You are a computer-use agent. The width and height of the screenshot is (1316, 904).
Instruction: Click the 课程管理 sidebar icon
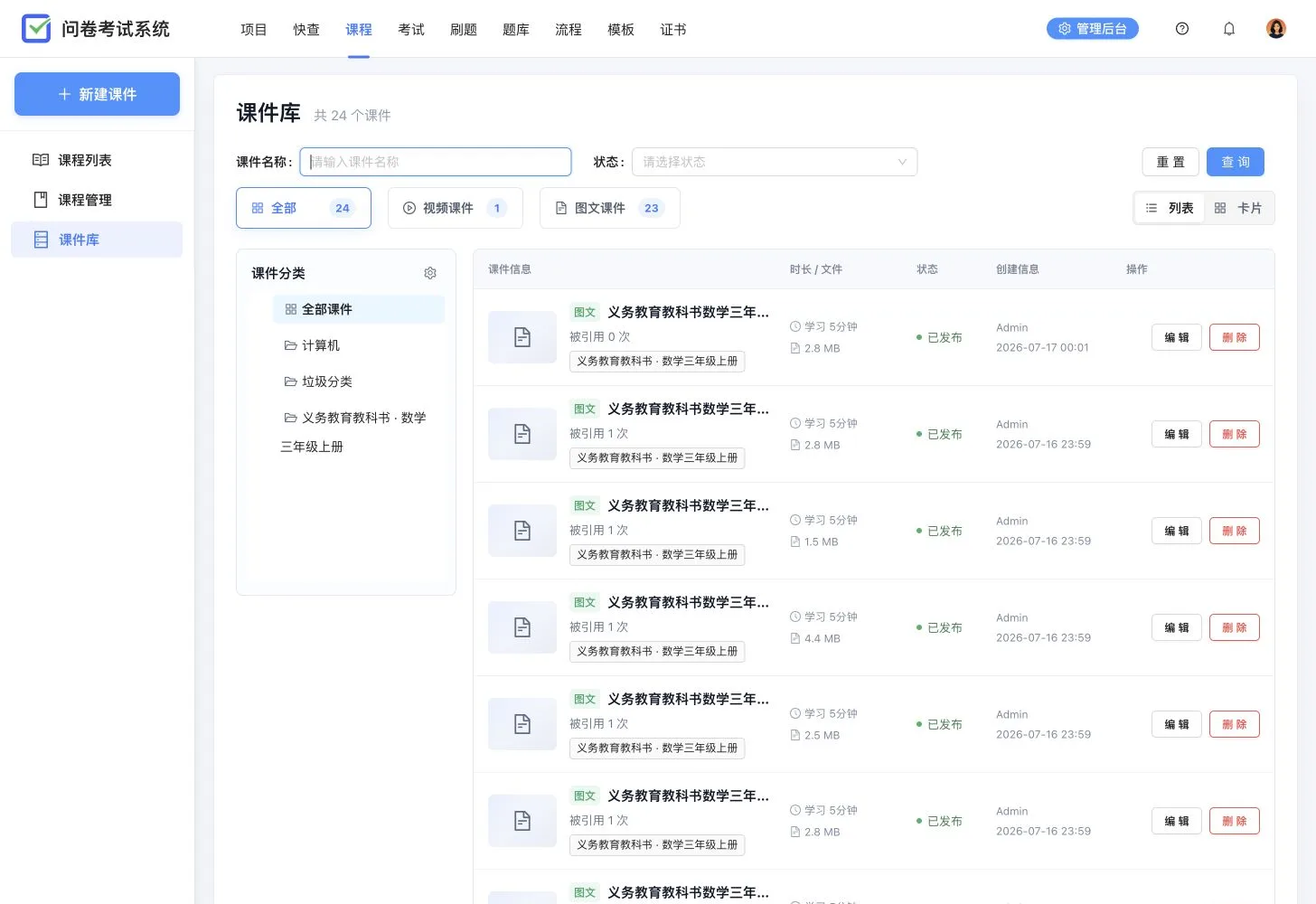click(x=41, y=200)
